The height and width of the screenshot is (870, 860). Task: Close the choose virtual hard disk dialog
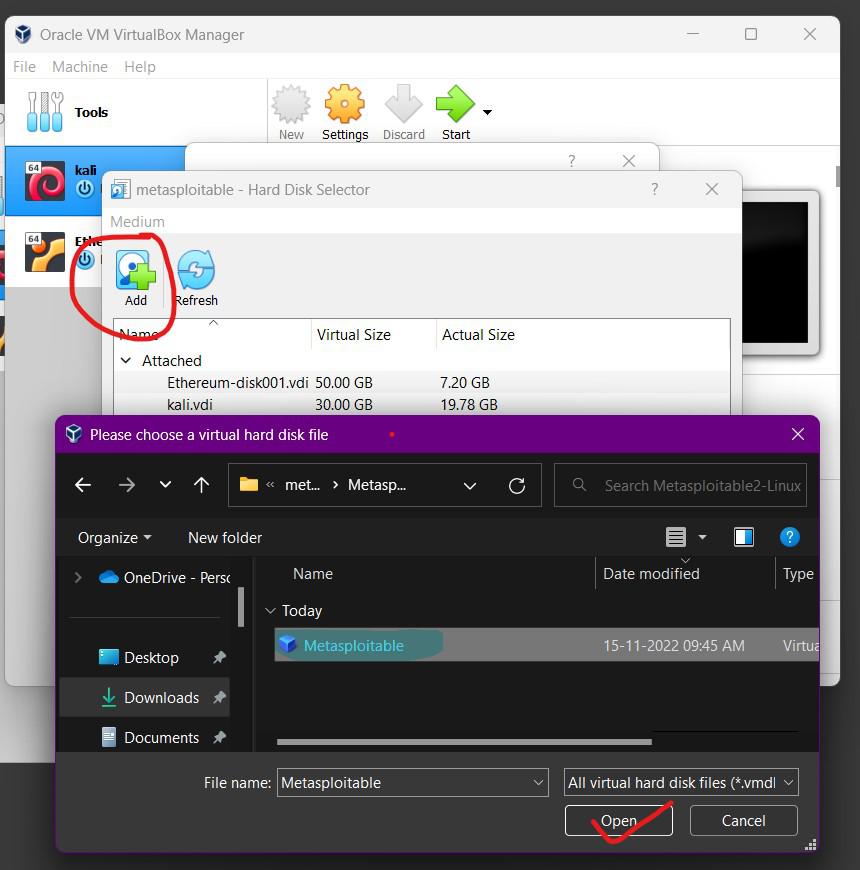click(798, 434)
